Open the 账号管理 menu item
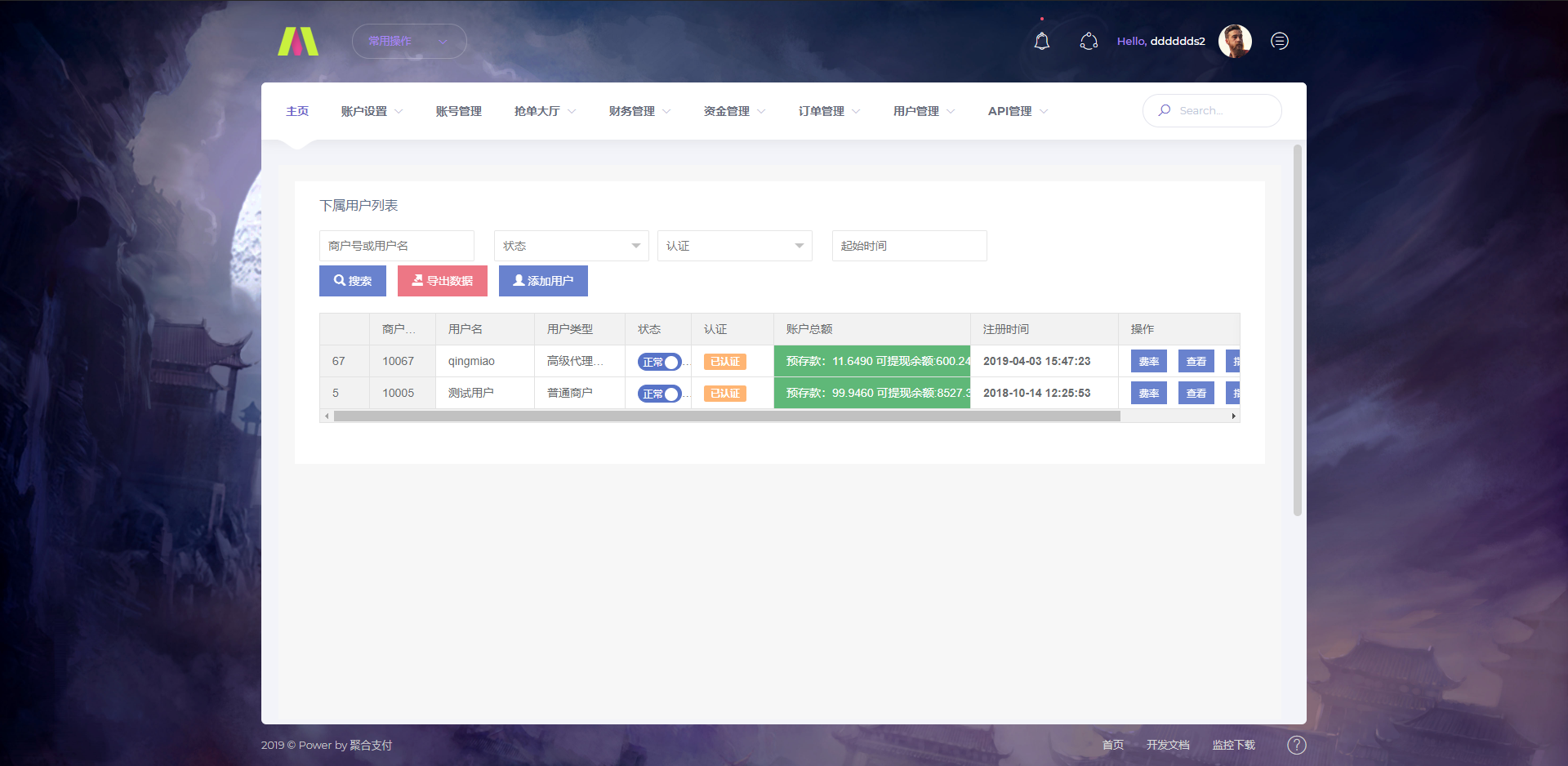1568x766 pixels. point(458,111)
